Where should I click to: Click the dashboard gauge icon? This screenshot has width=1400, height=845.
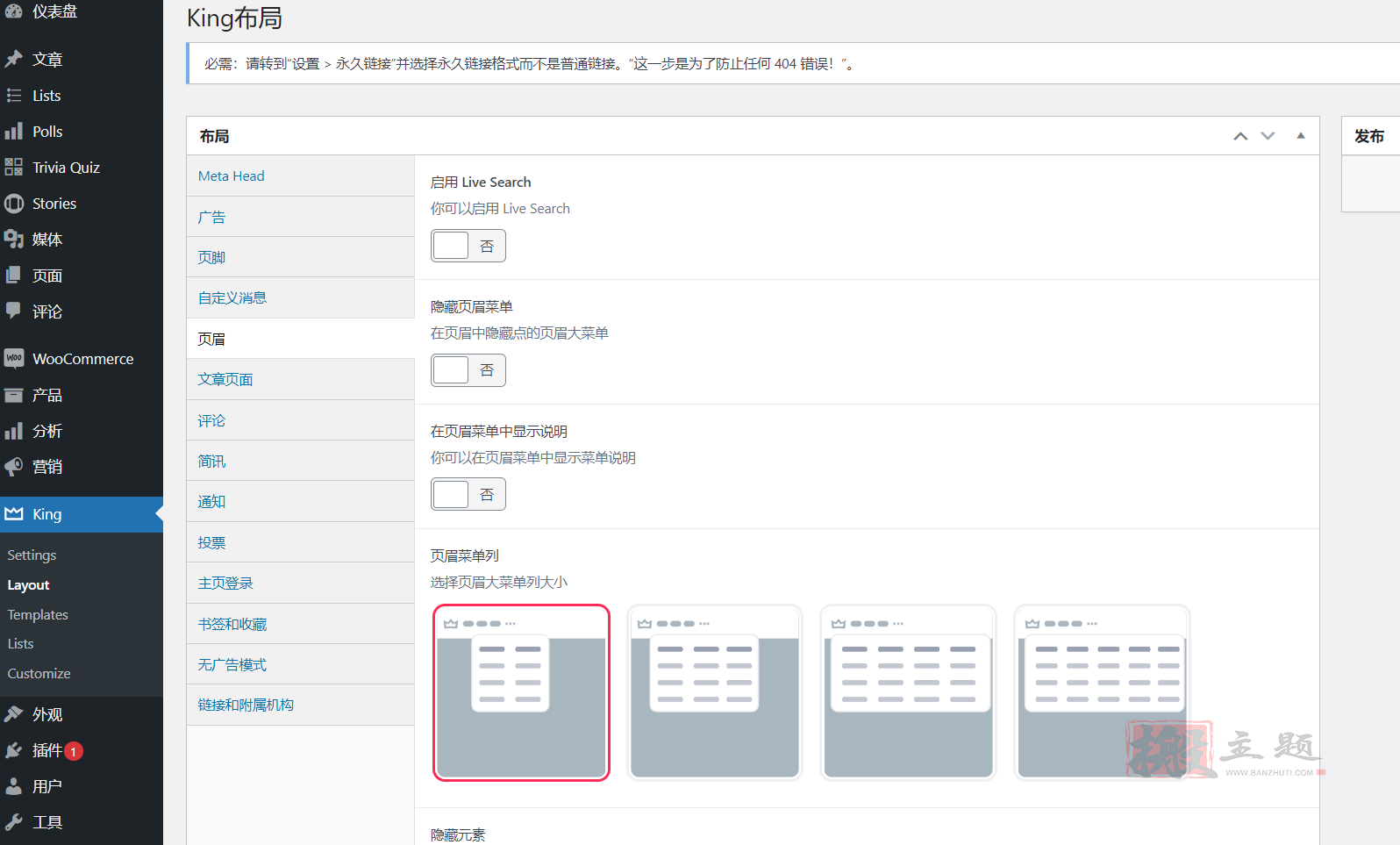point(13,11)
